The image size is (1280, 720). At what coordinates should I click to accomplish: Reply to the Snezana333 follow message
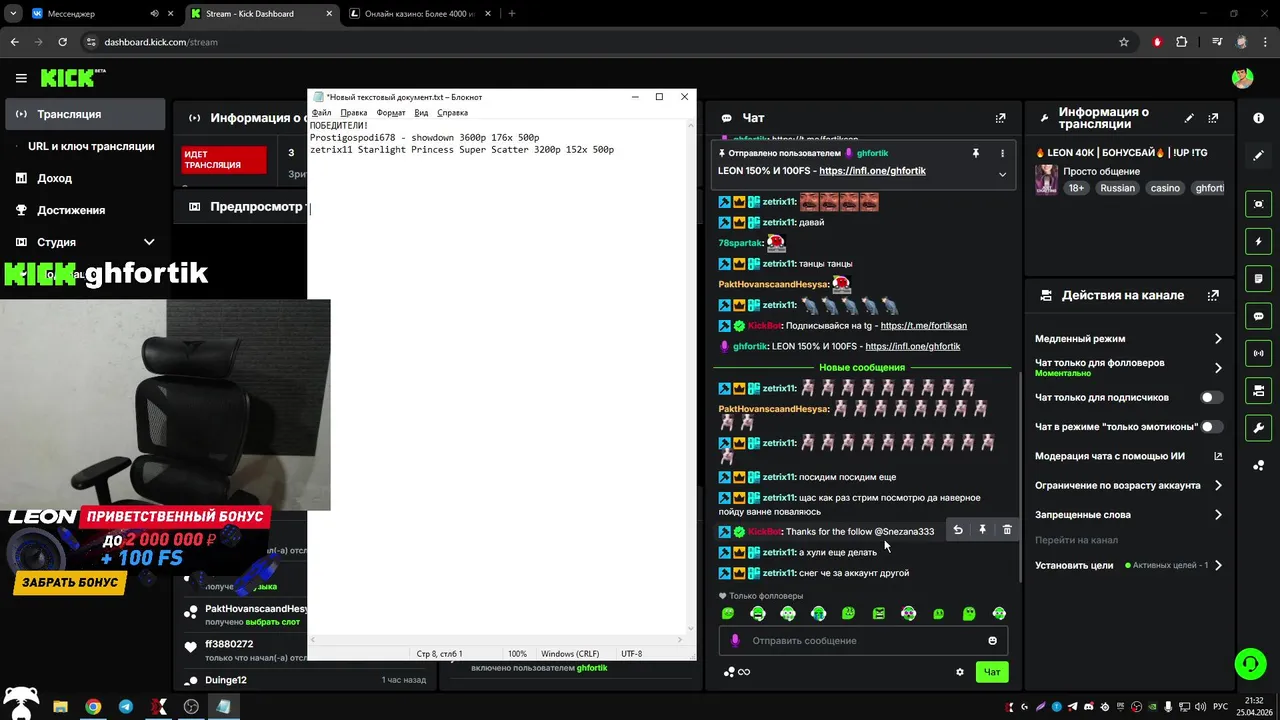point(958,530)
